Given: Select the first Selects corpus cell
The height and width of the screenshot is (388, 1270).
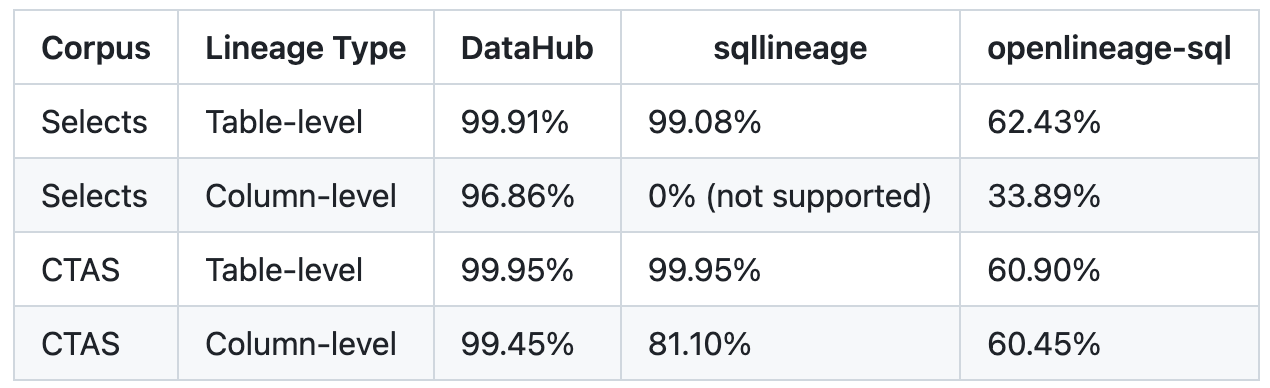Looking at the screenshot, I should pos(94,122).
